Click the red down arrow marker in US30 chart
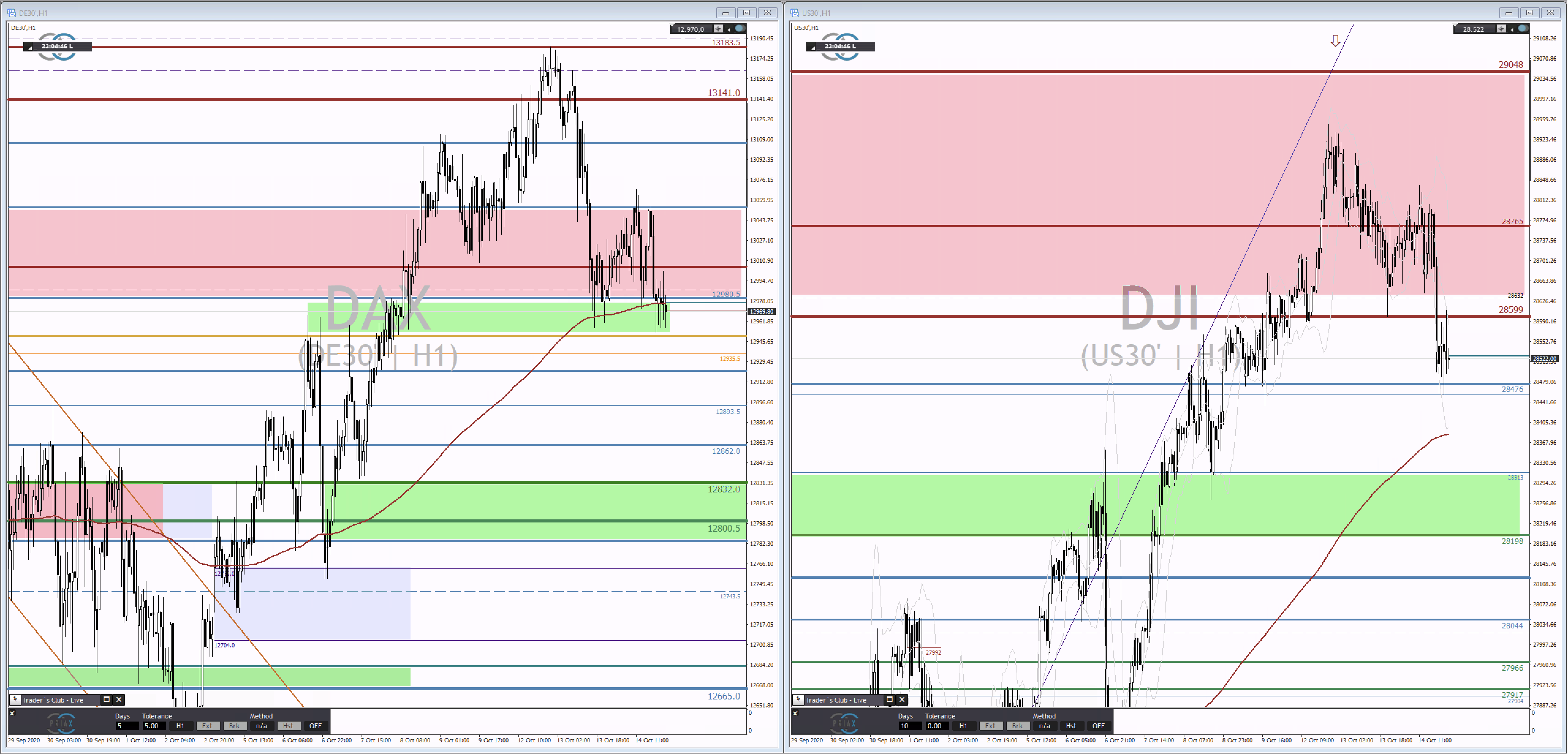 click(x=1335, y=41)
